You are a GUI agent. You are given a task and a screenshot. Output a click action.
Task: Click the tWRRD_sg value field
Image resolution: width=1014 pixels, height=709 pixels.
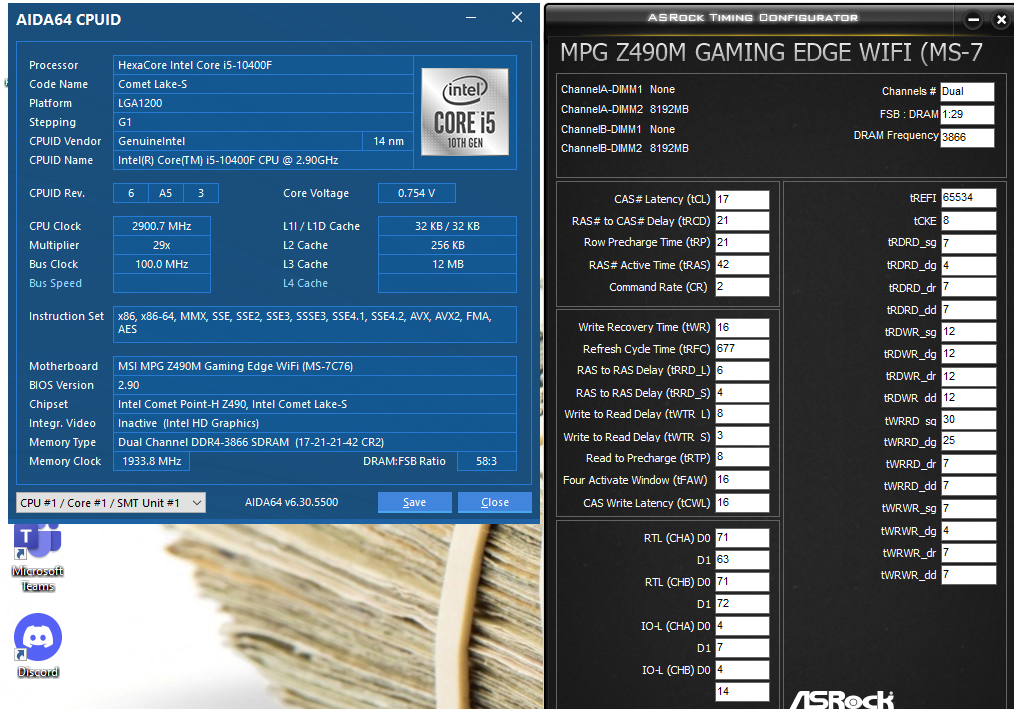pyautogui.click(x=968, y=420)
